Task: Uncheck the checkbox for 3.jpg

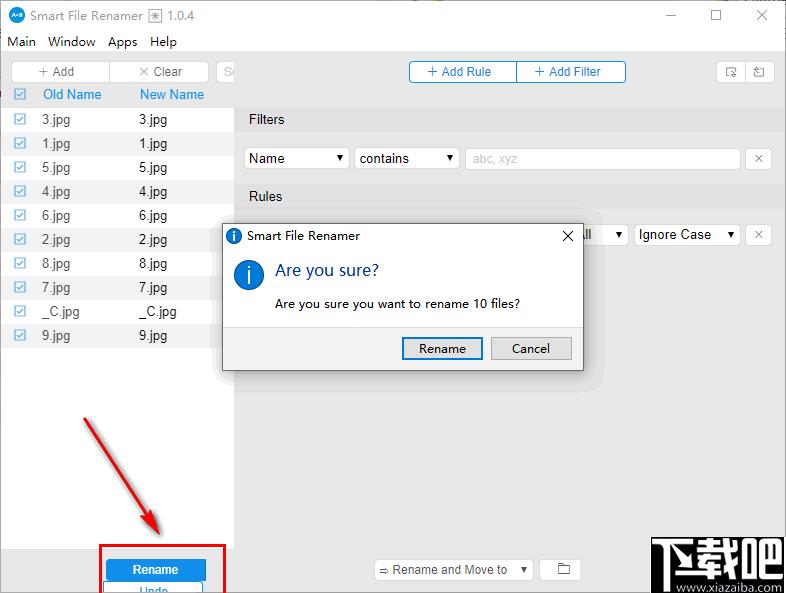Action: 20,119
